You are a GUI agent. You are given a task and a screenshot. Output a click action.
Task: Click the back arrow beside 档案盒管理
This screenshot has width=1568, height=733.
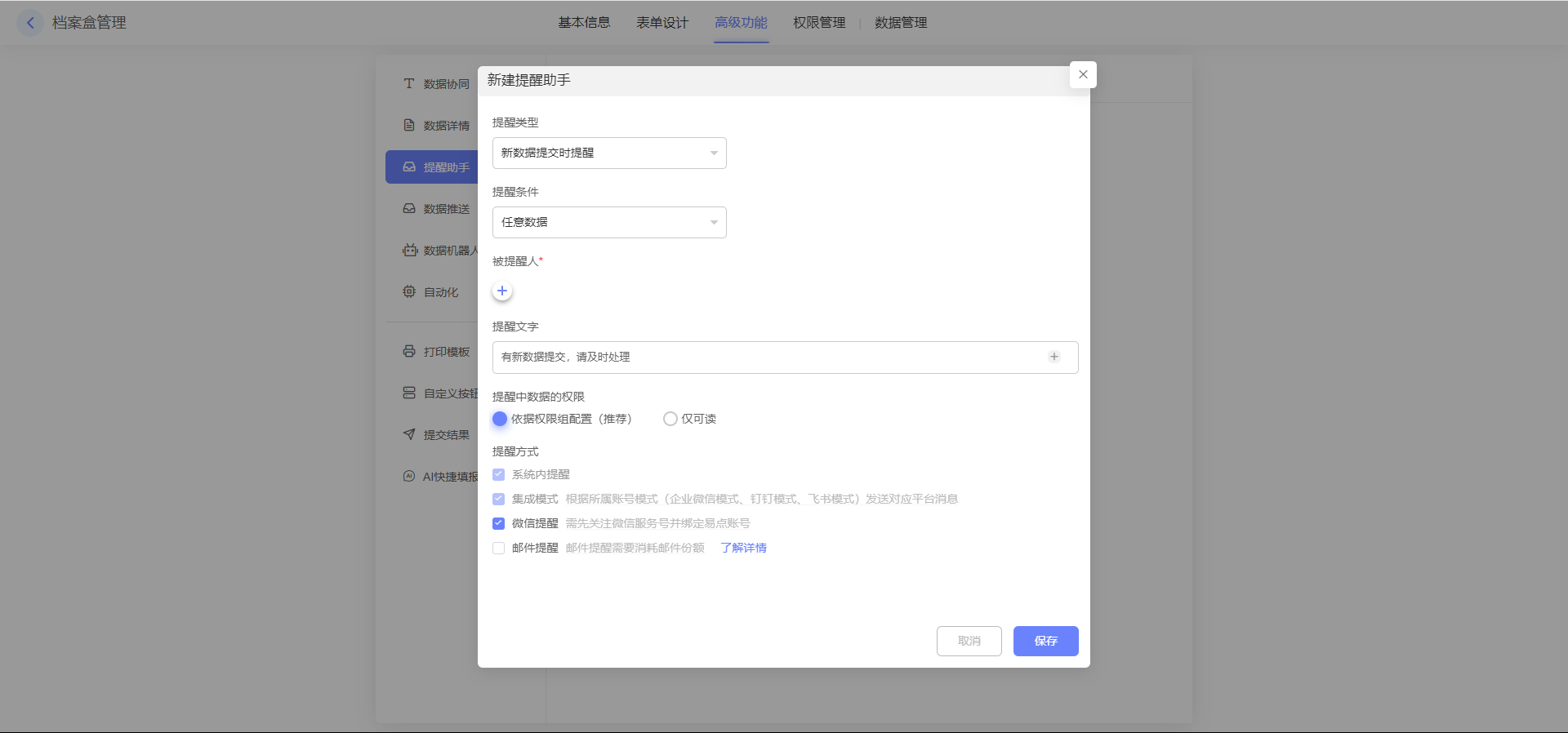click(x=30, y=23)
